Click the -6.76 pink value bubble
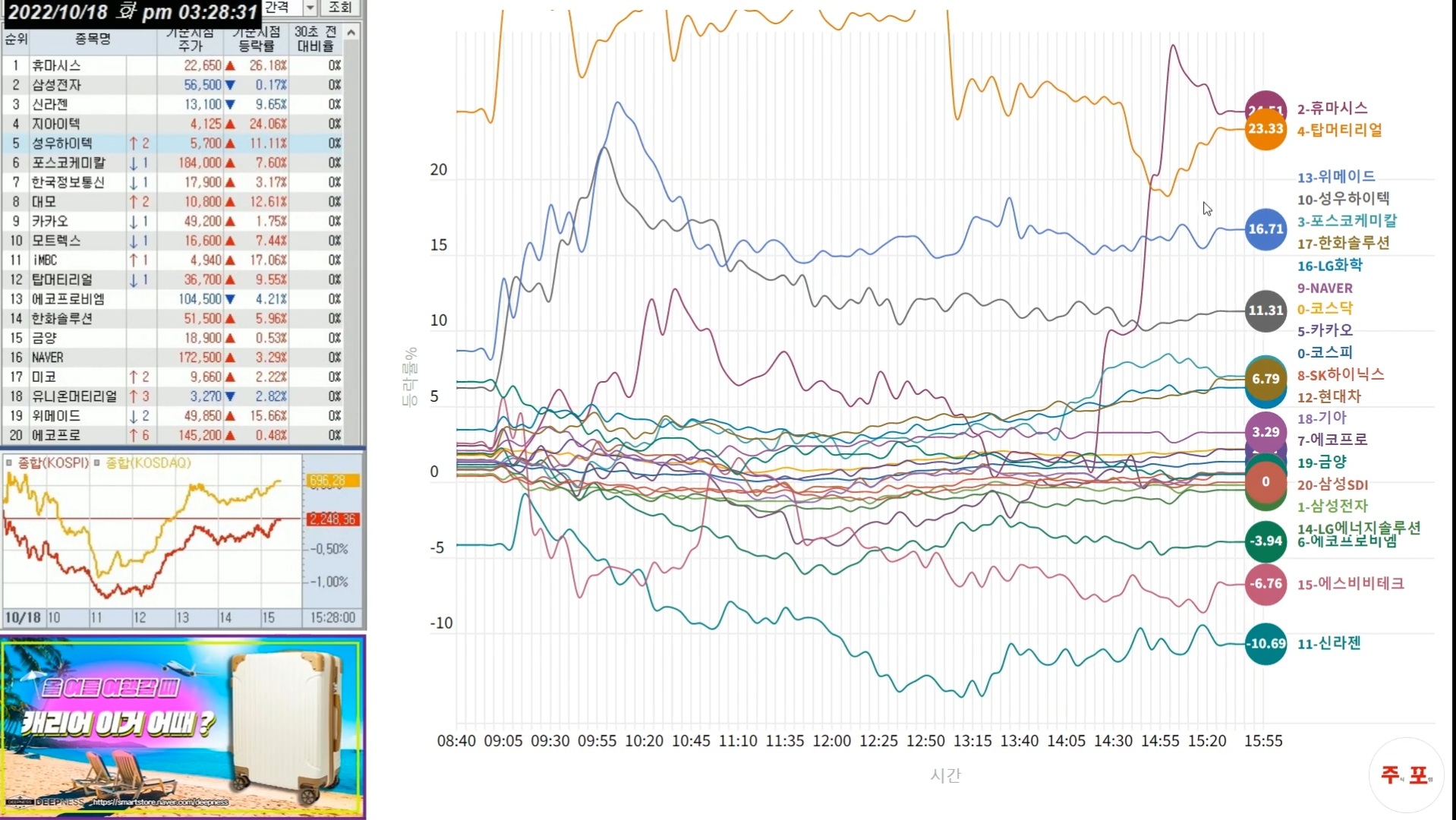 click(1265, 584)
